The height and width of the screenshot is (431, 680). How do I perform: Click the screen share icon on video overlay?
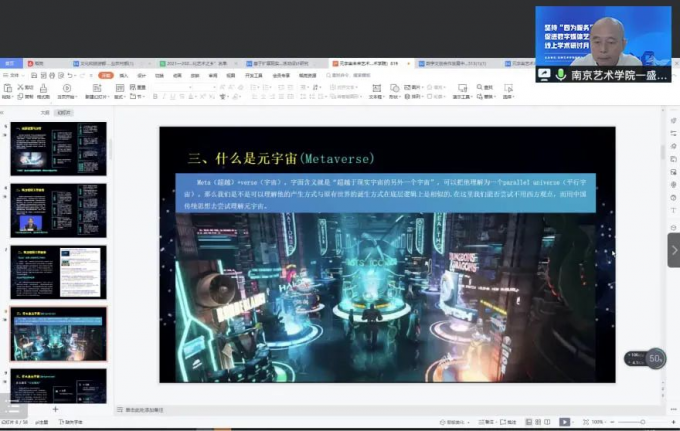pyautogui.click(x=545, y=75)
